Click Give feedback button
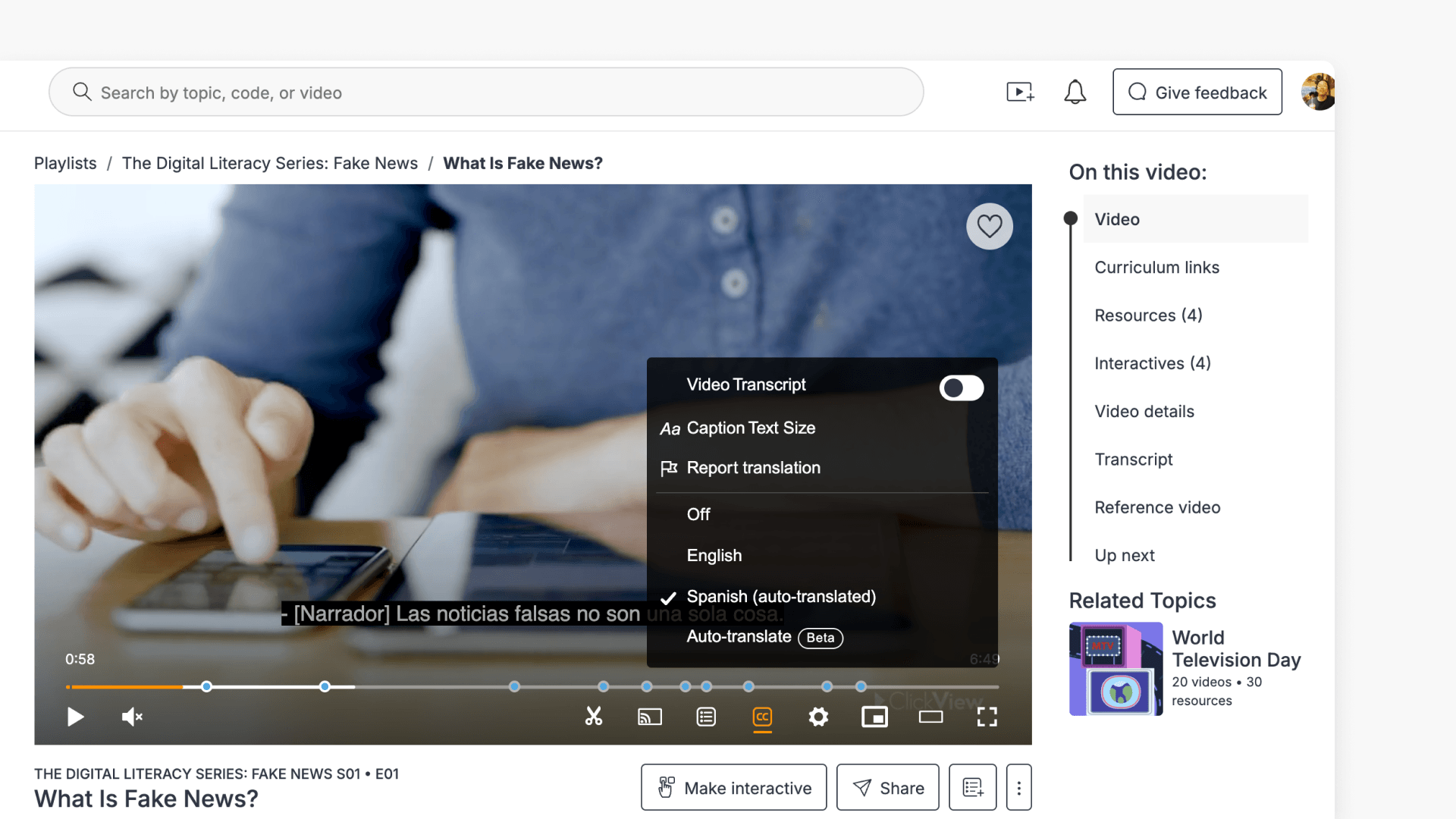This screenshot has height=819, width=1456. [1197, 92]
